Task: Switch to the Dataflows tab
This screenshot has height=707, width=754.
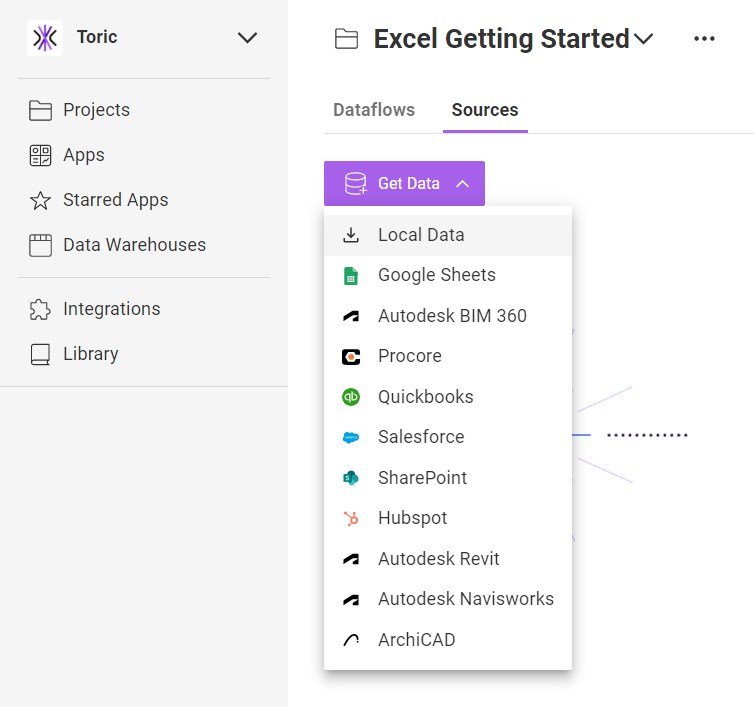Action: tap(374, 110)
